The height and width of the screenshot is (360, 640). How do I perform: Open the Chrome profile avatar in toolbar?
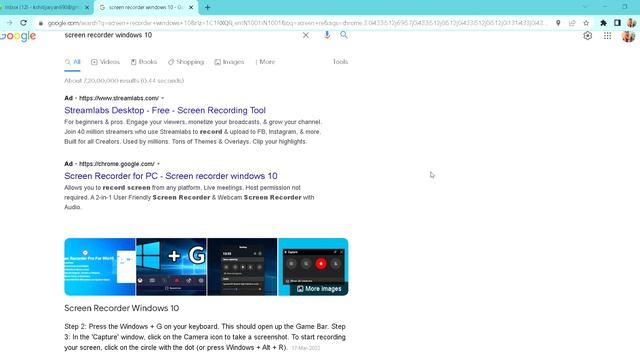click(x=631, y=23)
